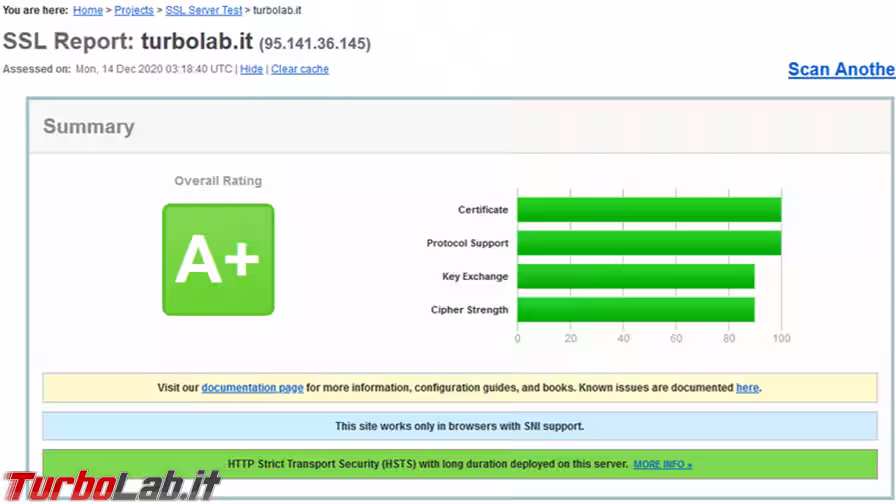Viewport: 896px width, 504px height.
Task: Click the Hide link
Action: (251, 69)
